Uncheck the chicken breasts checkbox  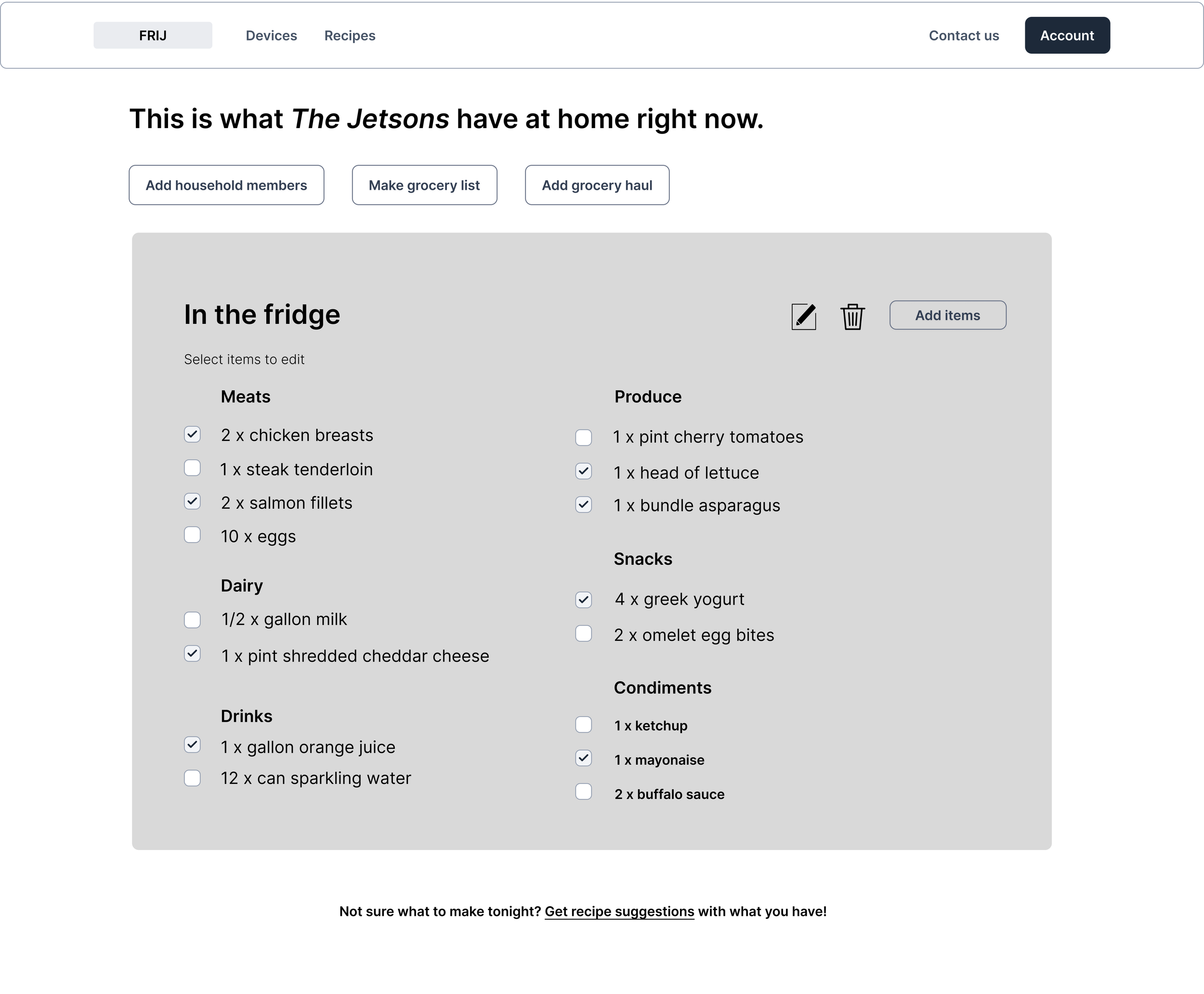pos(192,434)
